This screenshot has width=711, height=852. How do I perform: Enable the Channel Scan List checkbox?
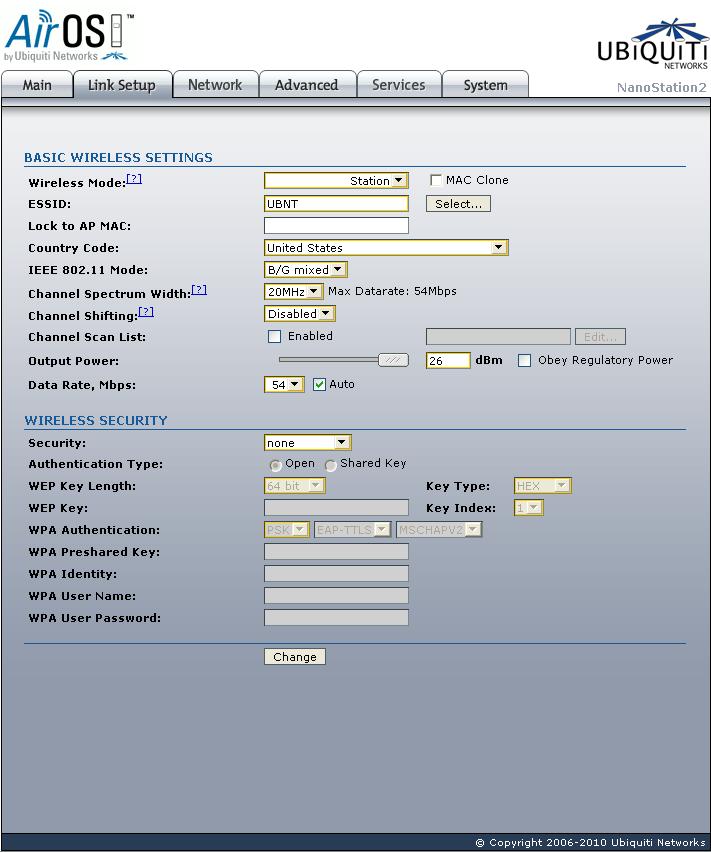coord(274,336)
